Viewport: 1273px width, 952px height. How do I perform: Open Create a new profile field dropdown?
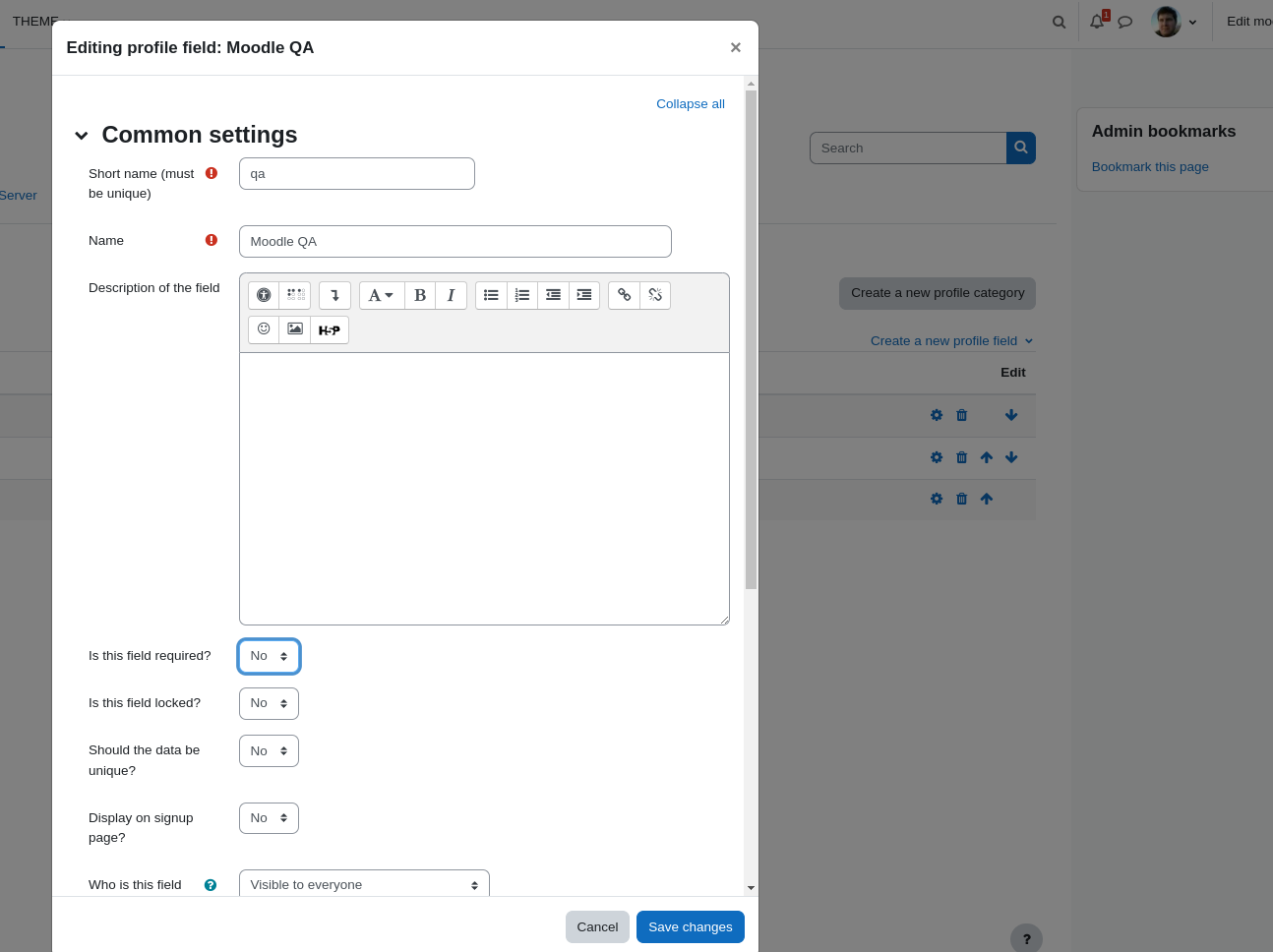[952, 341]
